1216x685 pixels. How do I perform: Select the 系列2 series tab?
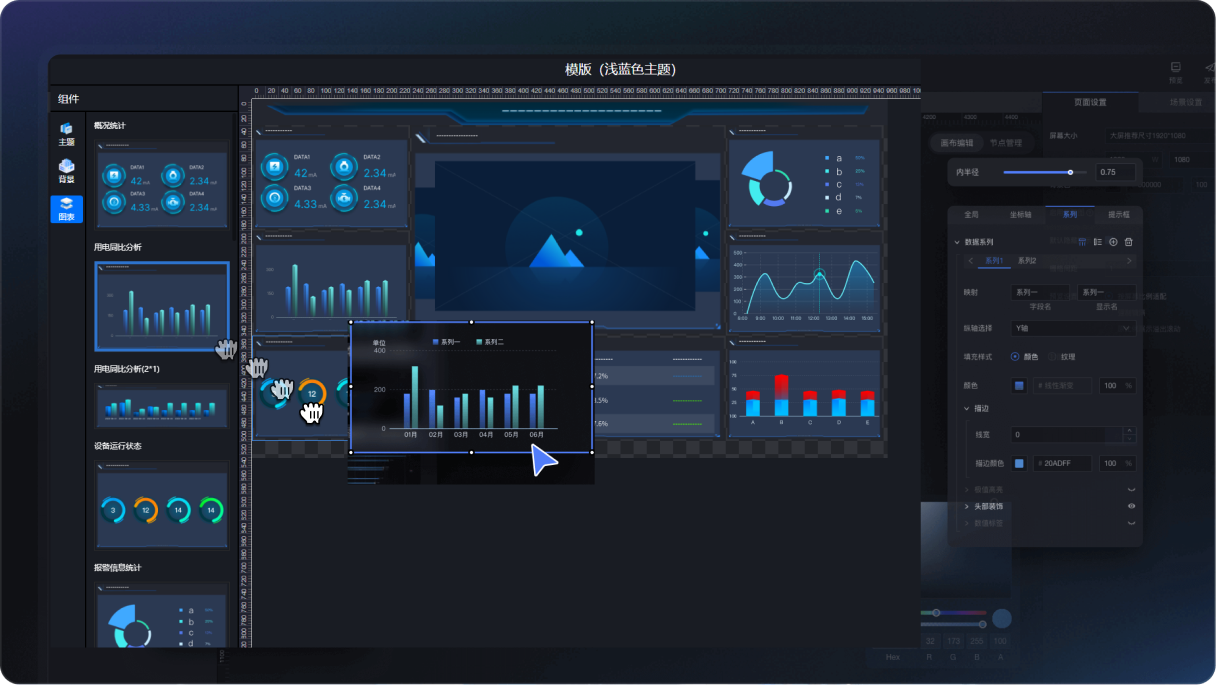[1027, 261]
